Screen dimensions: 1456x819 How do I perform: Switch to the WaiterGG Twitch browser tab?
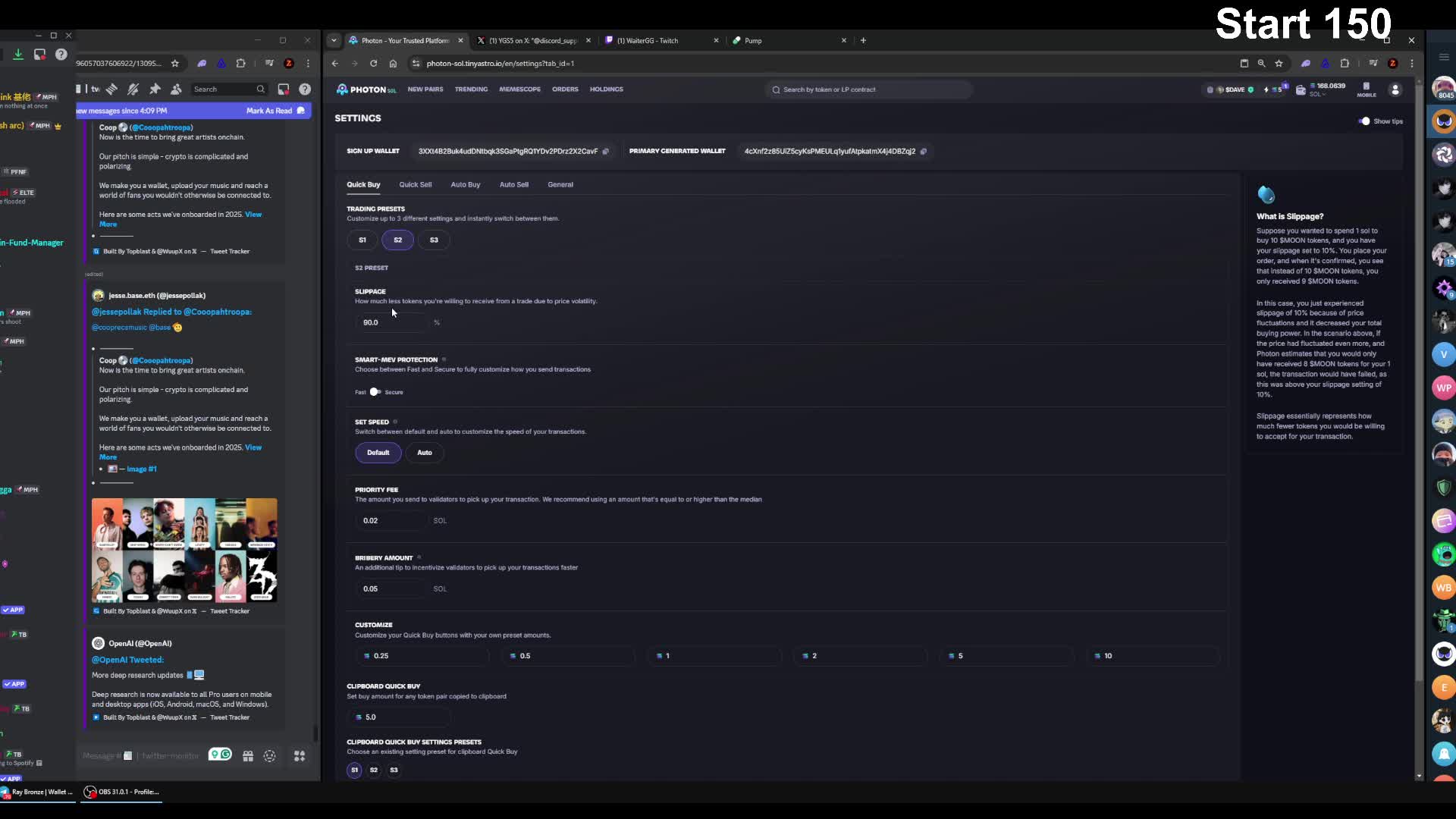(661, 41)
